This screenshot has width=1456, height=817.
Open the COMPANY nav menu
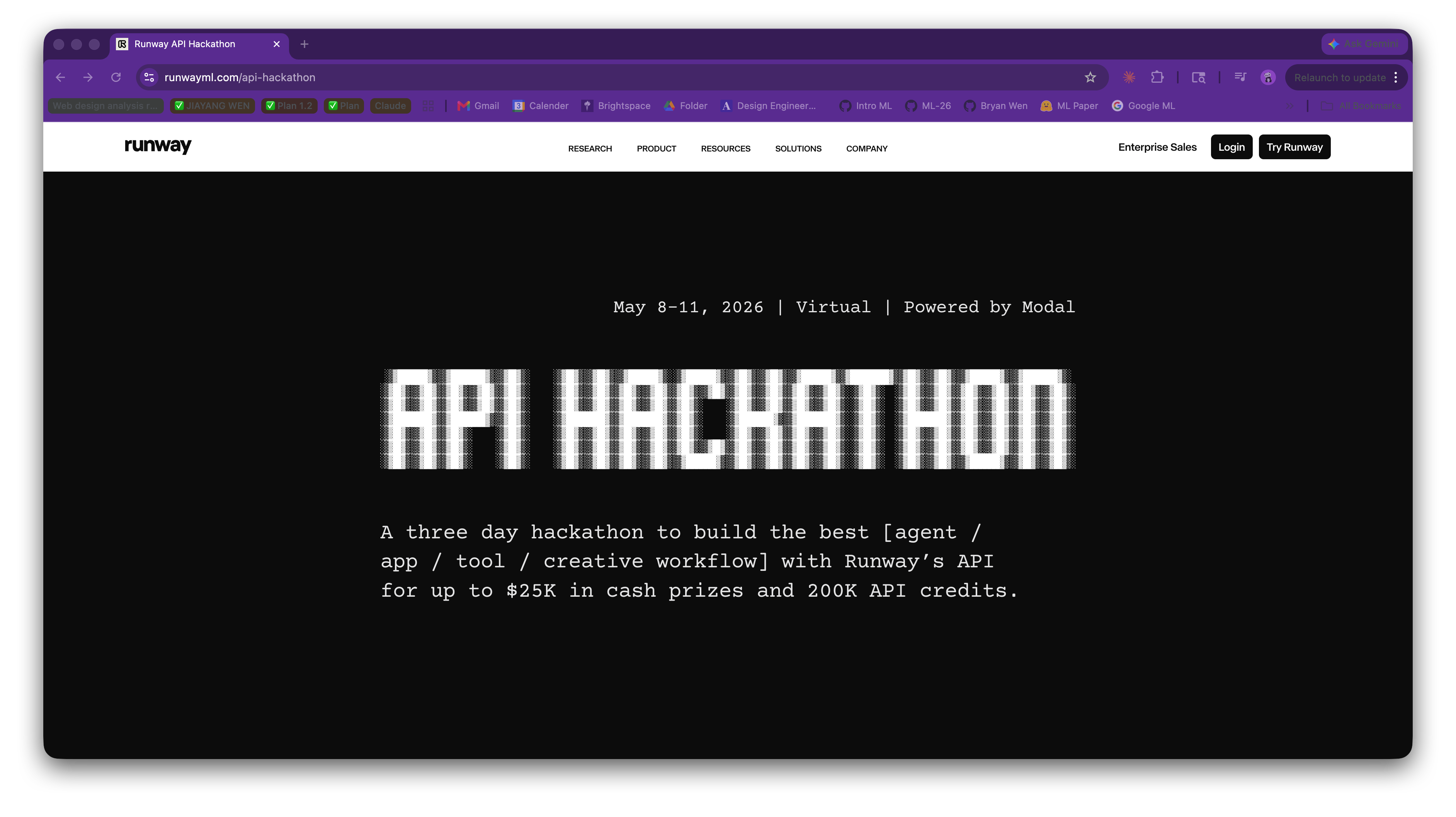(x=866, y=149)
